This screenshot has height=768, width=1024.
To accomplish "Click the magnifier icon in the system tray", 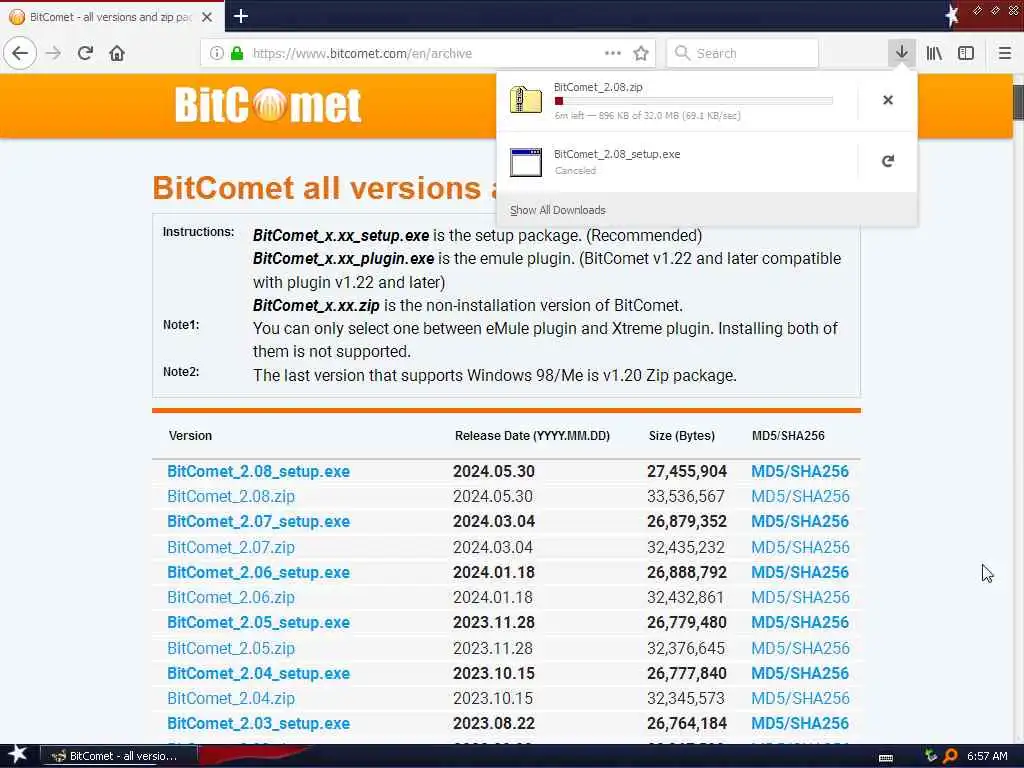I will (x=950, y=756).
